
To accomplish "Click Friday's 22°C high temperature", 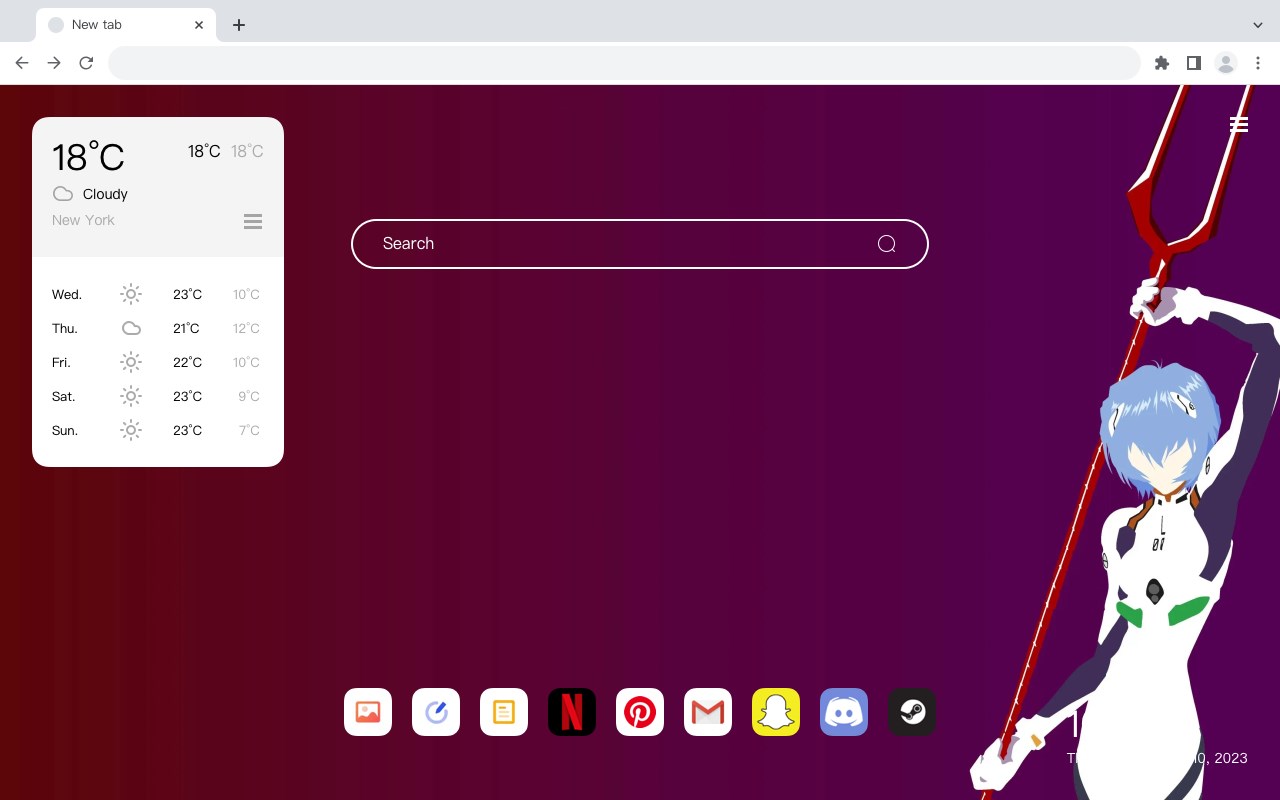I will tap(187, 362).
